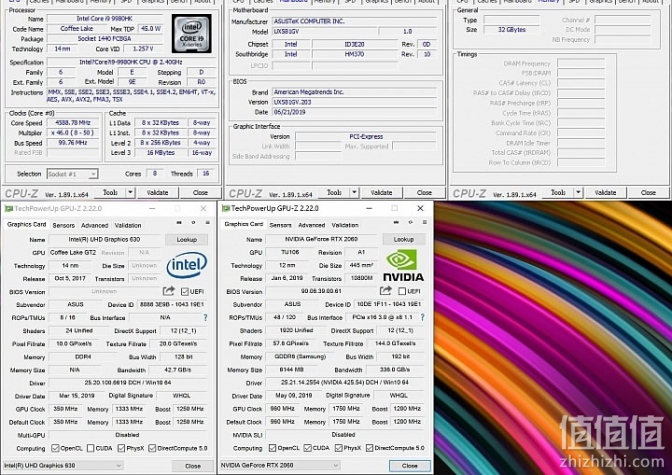Screen dimensions: 672x475
Task: Toggle DirectCompute 5.0 checkbox in NVIDIA GPU-Z
Action: (x=369, y=448)
